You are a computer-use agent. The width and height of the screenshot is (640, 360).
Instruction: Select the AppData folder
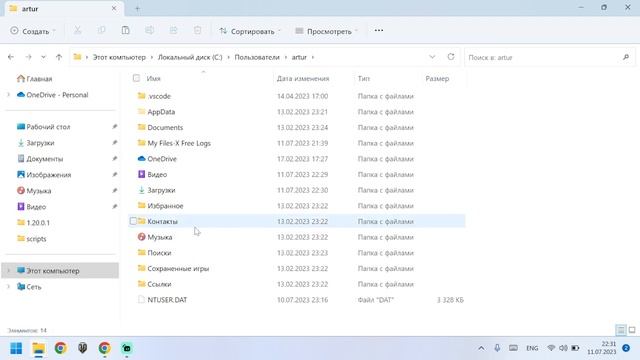[x=161, y=112]
